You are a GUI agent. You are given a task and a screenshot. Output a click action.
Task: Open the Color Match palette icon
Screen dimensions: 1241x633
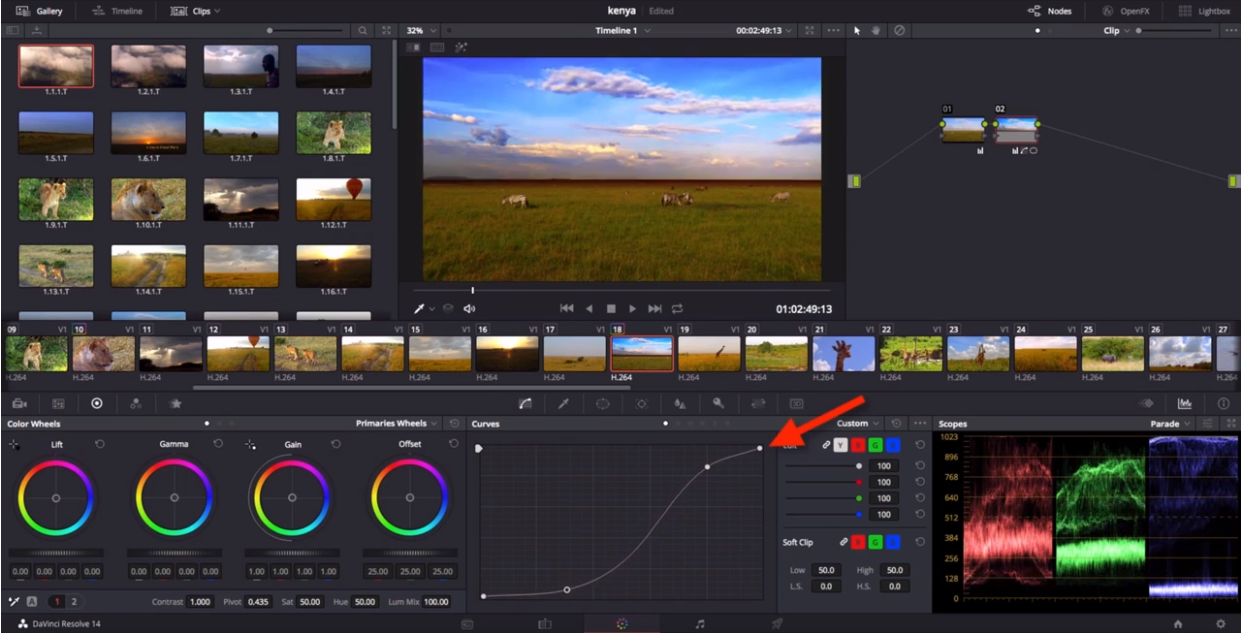[x=58, y=403]
